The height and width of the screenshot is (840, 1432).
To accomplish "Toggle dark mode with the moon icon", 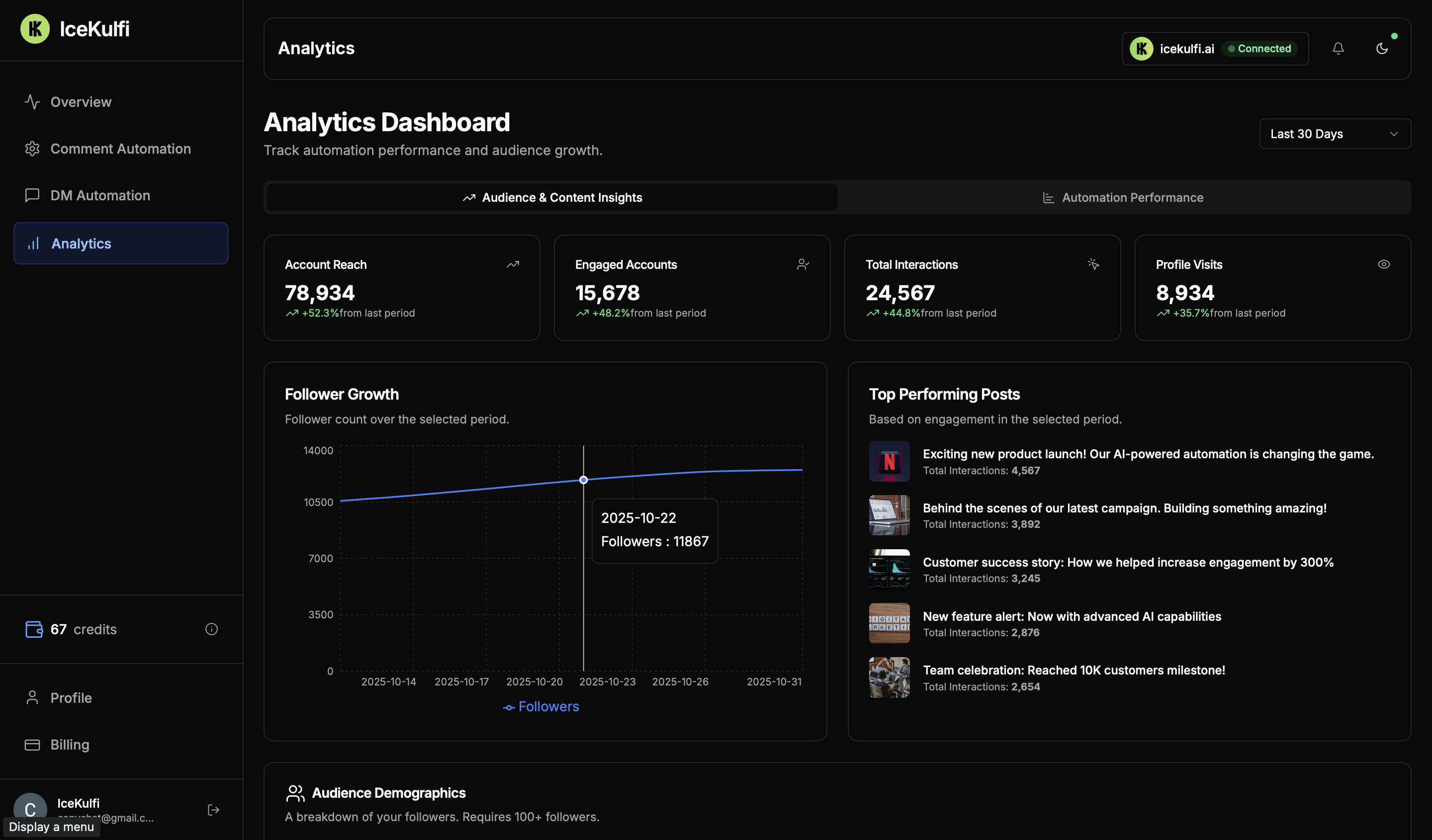I will 1381,48.
